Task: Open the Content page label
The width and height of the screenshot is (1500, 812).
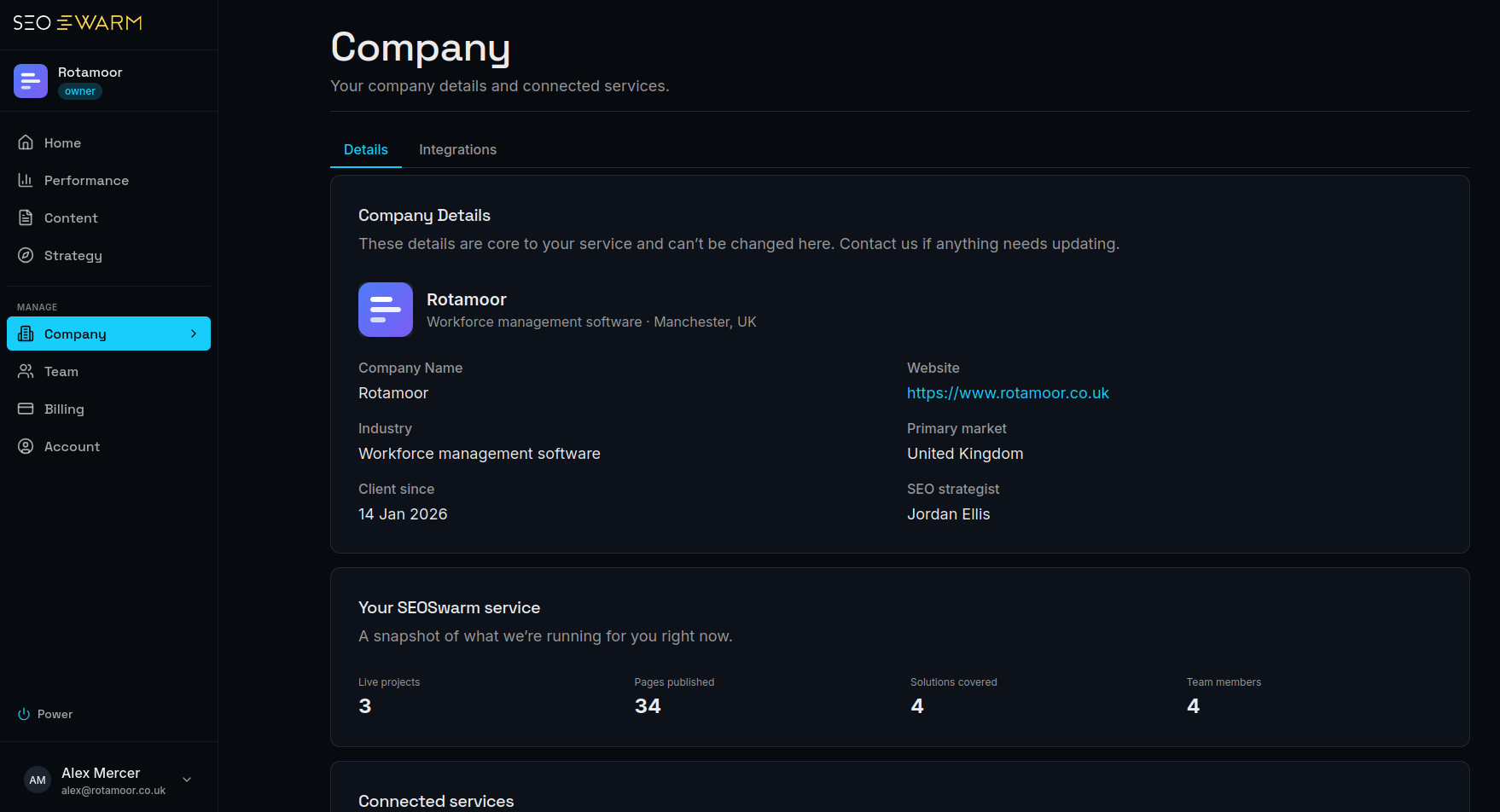Action: coord(71,217)
